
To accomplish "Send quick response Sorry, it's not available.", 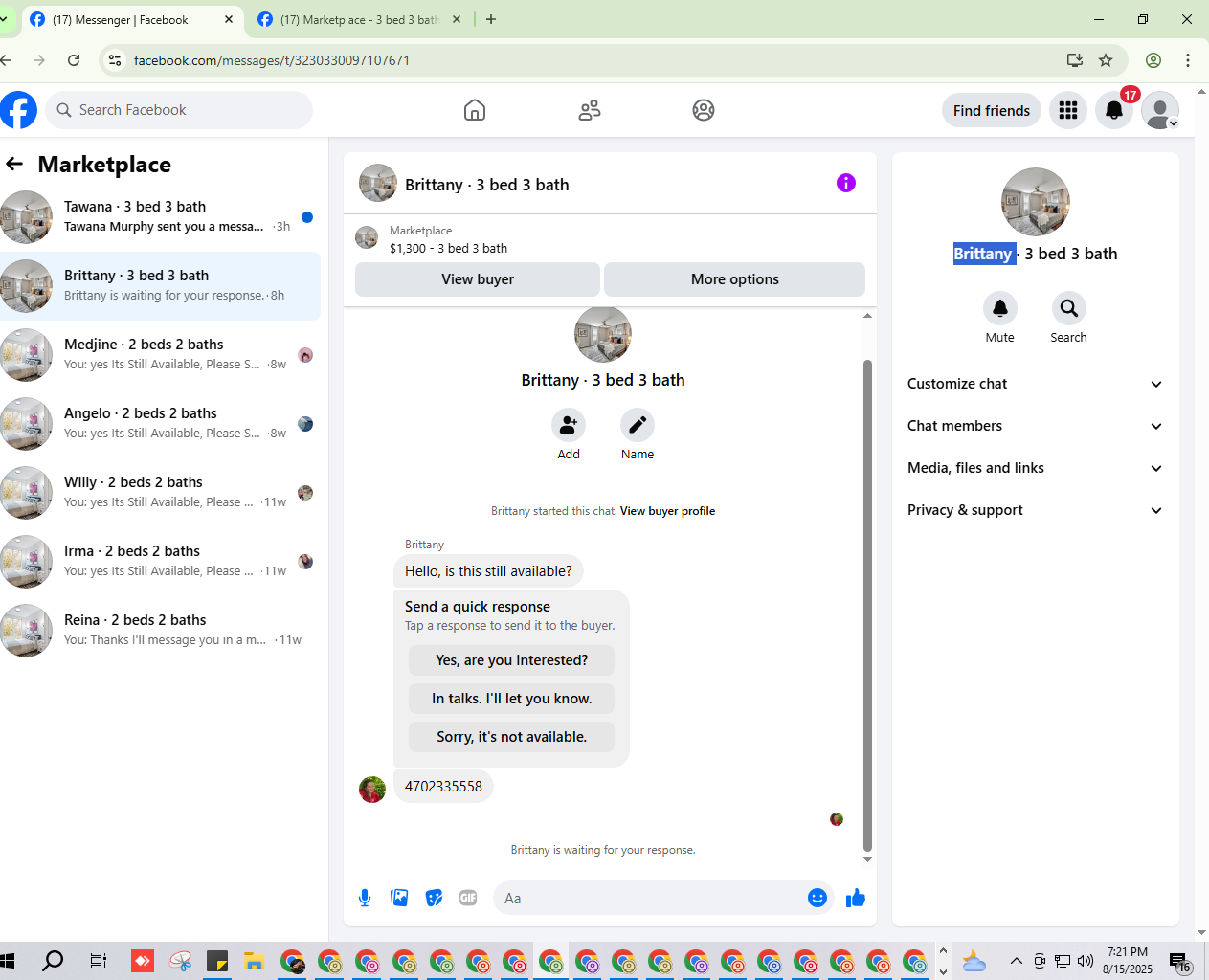I will click(512, 737).
